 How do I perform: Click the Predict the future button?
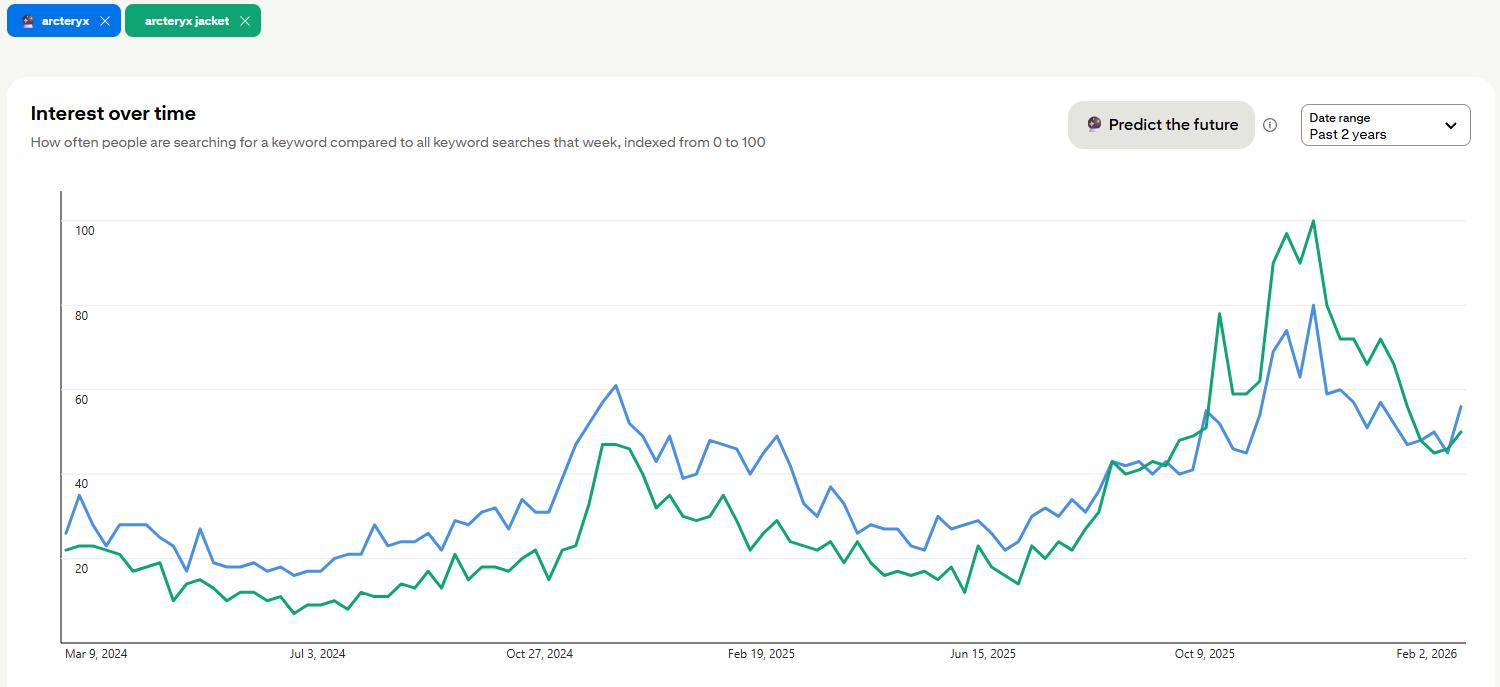1161,125
